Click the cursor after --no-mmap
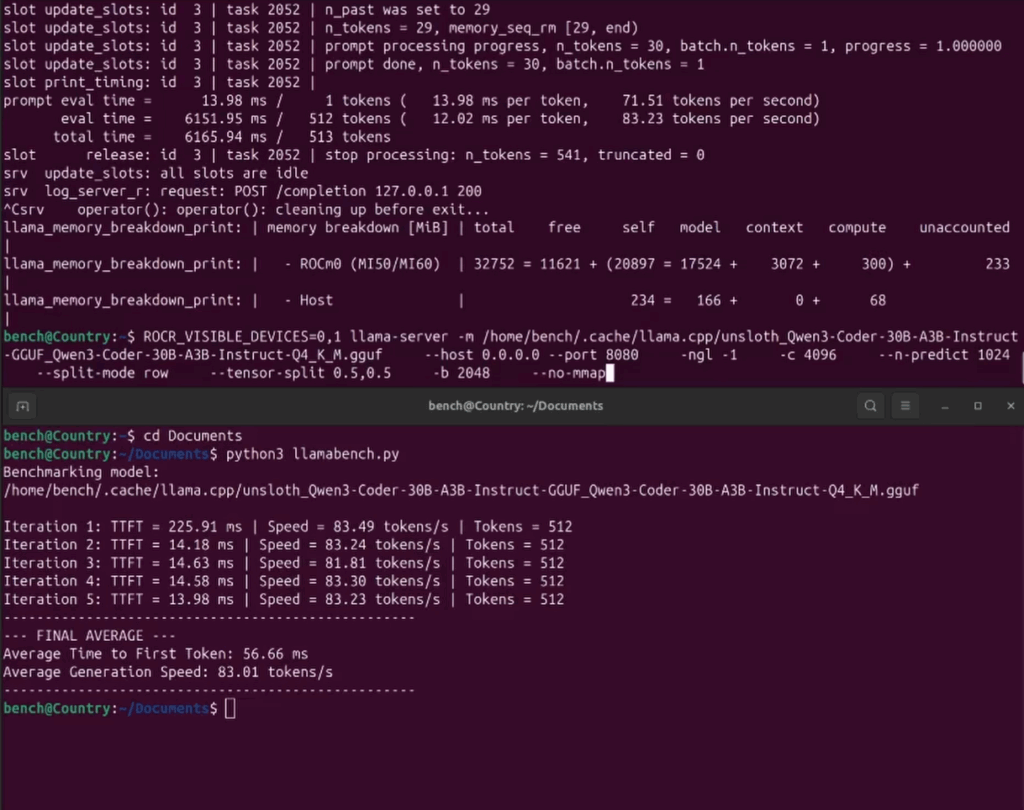The image size is (1024, 810). [x=609, y=373]
